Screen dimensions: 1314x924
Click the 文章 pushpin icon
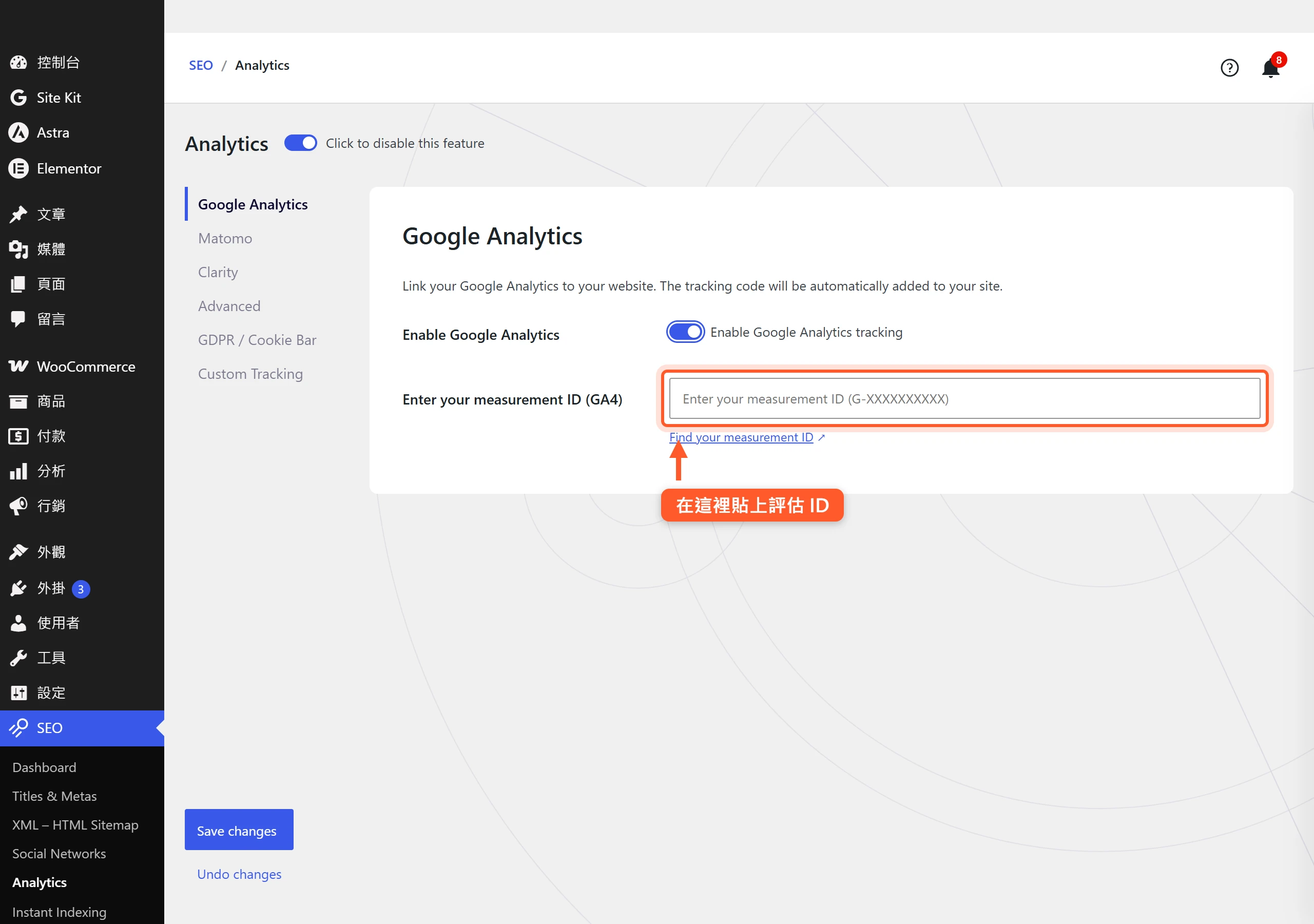click(x=18, y=215)
